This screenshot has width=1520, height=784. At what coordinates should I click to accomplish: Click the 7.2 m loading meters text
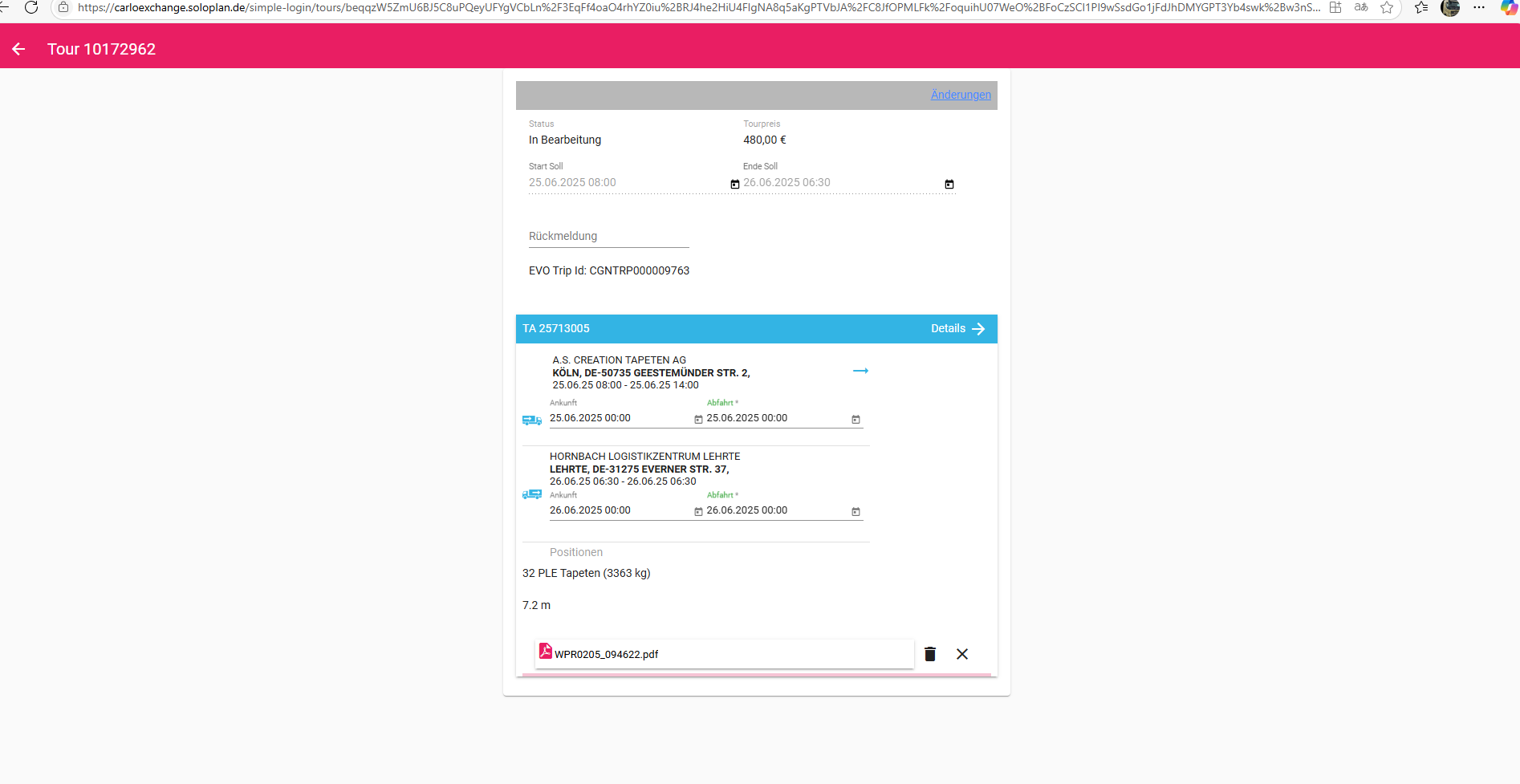[x=537, y=605]
